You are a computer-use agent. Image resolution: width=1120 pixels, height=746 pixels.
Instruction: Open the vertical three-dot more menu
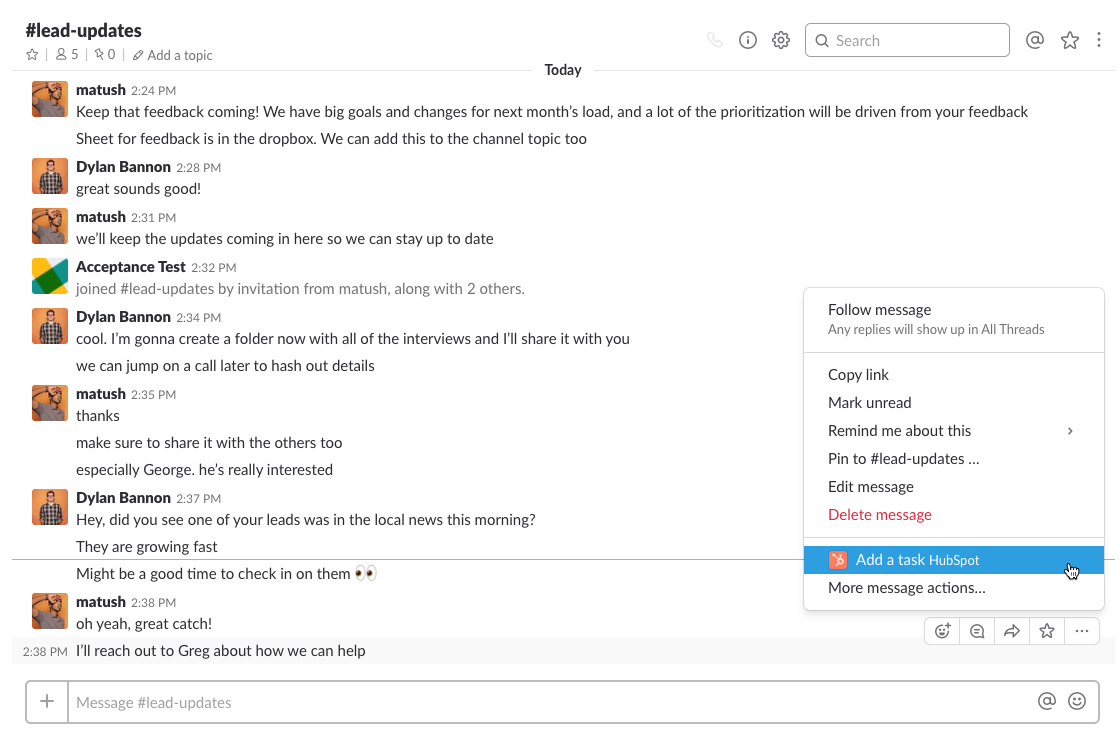pos(1099,40)
